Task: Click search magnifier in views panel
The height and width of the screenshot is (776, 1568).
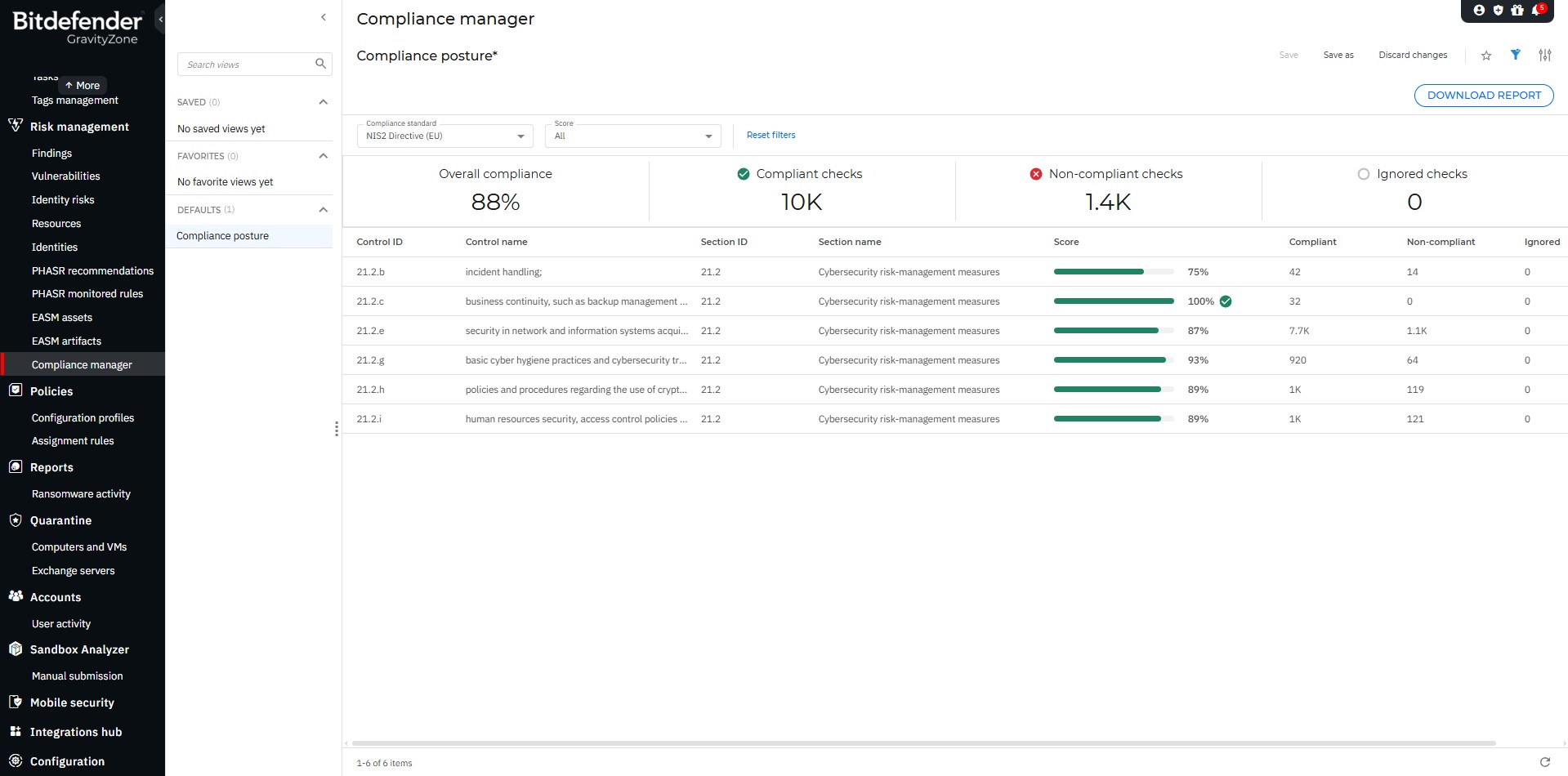Action: click(x=320, y=64)
